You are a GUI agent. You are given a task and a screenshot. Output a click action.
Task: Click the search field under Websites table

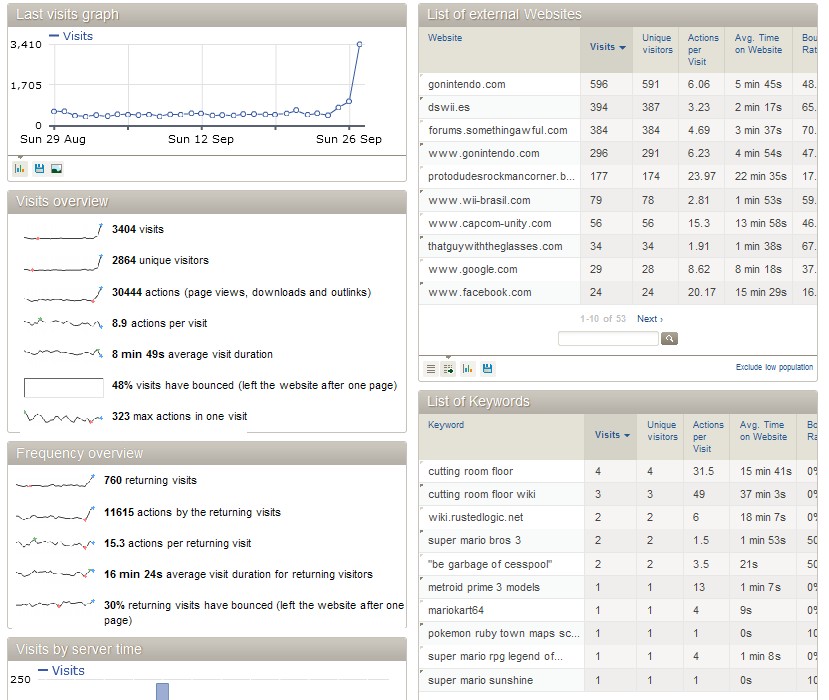[608, 339]
